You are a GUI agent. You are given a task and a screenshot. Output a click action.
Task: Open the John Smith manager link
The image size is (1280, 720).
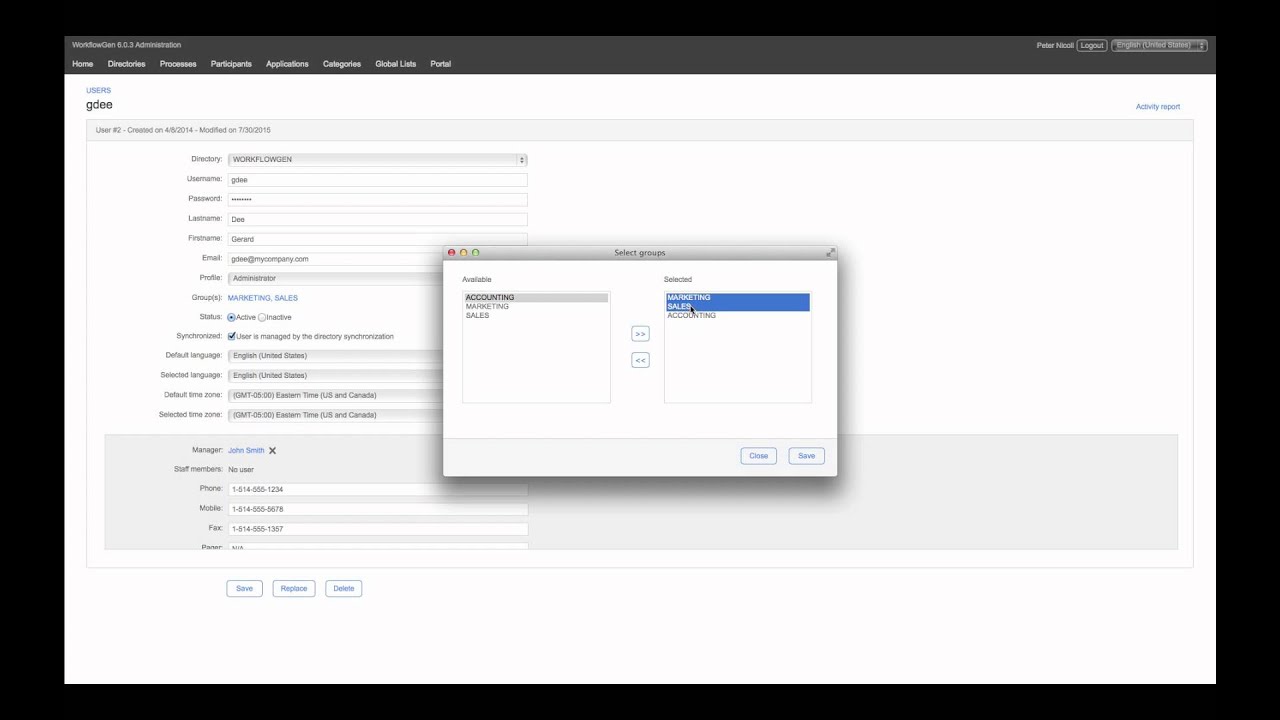point(246,451)
